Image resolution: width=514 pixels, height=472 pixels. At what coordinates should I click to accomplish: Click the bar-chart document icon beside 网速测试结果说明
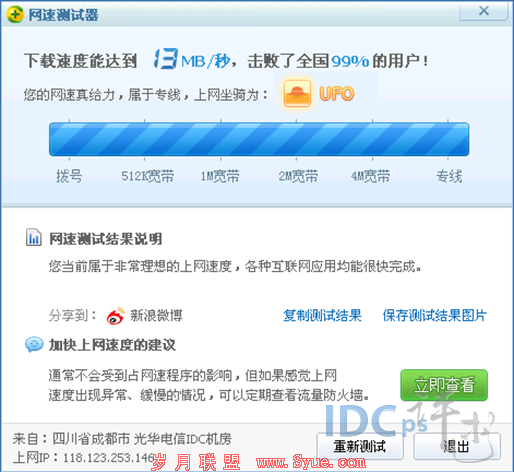click(x=34, y=237)
